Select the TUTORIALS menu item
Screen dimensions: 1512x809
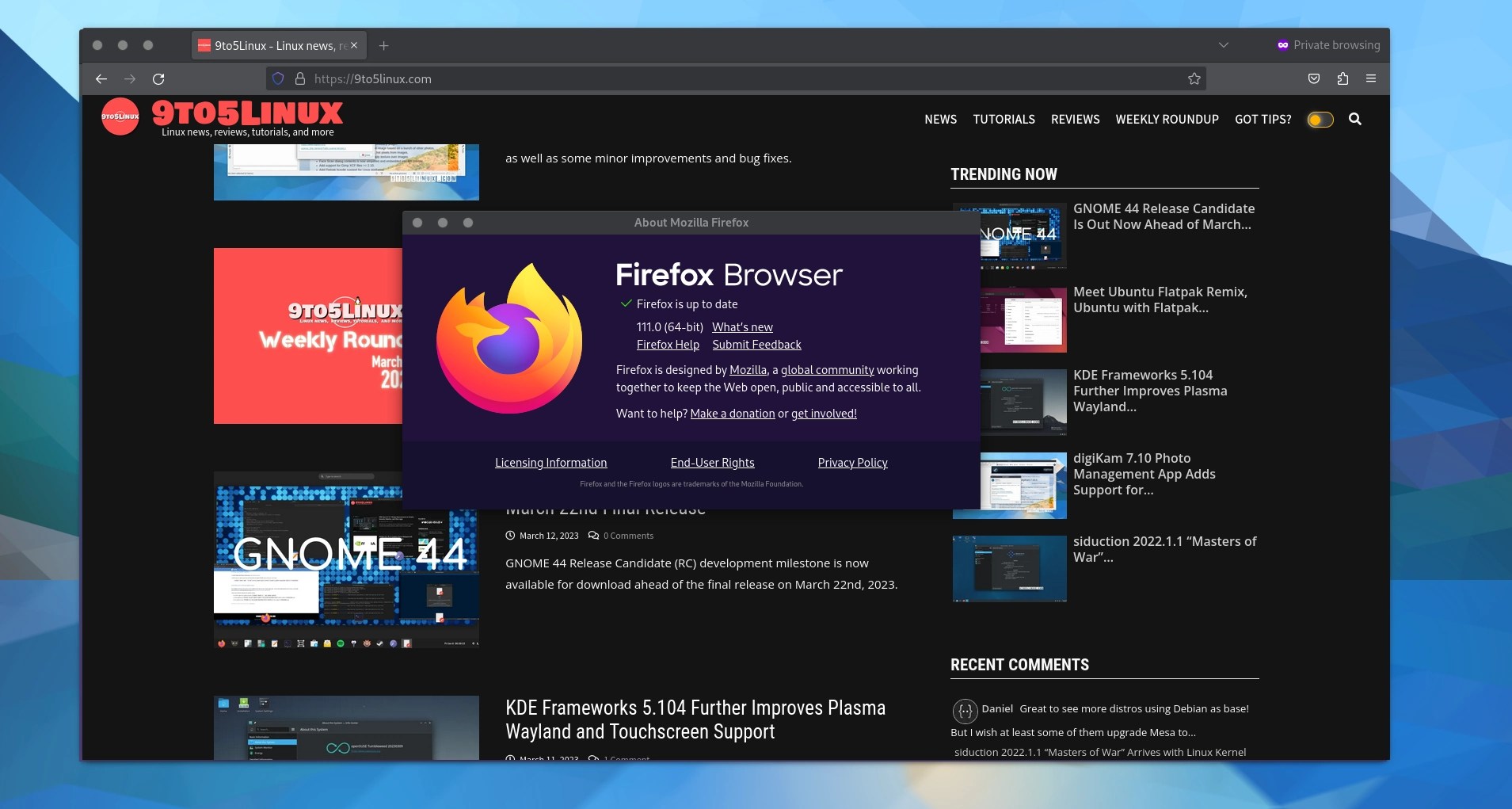[x=1004, y=120]
